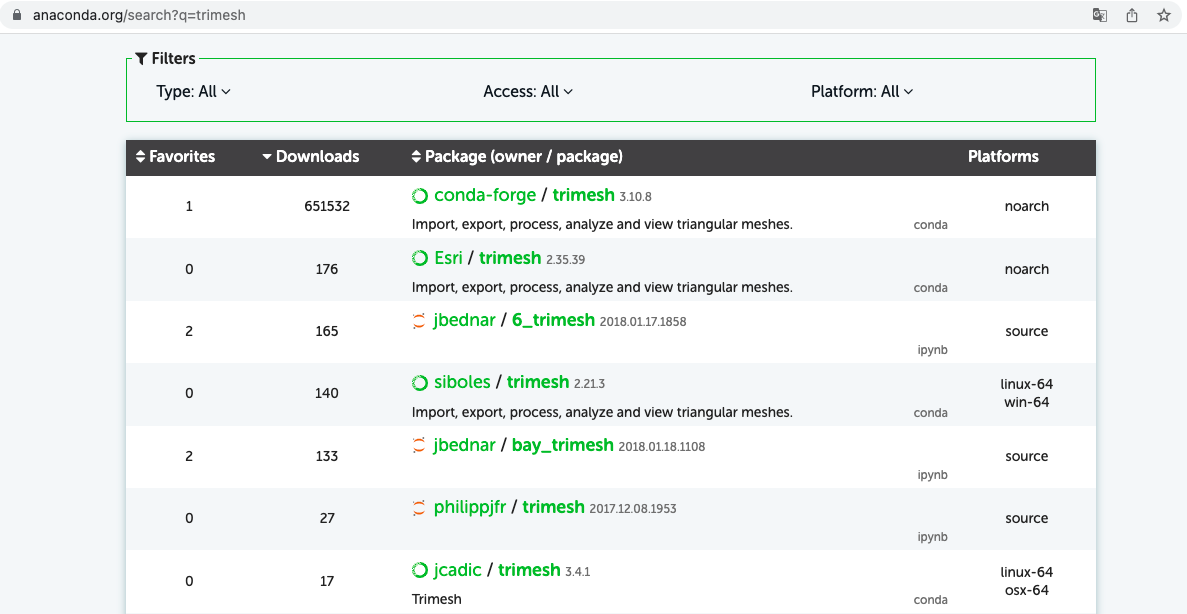Click the bookmark star in the address bar
This screenshot has height=614, width=1187.
pyautogui.click(x=1163, y=15)
